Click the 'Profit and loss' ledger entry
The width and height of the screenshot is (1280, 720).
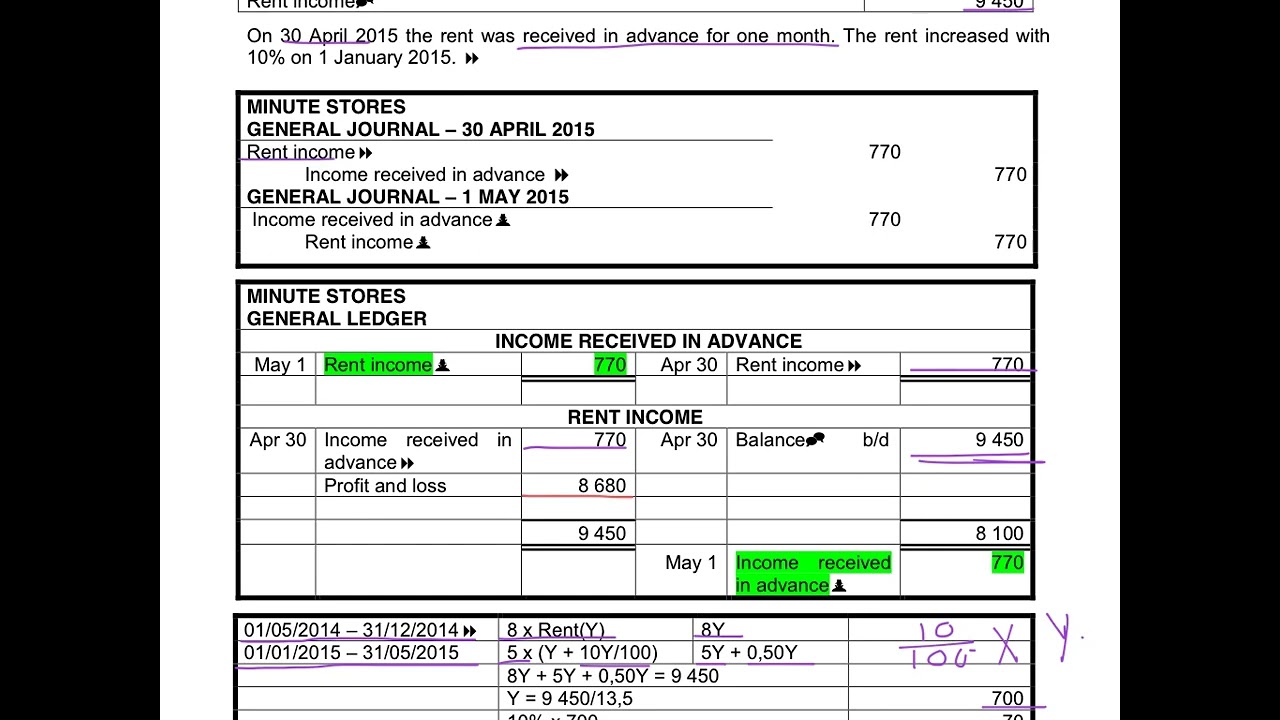385,486
